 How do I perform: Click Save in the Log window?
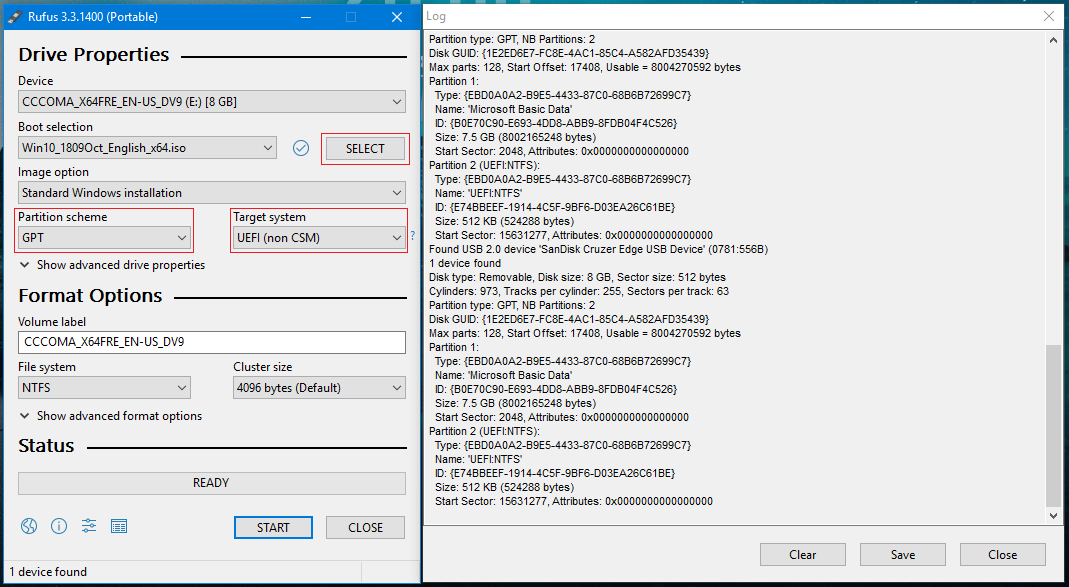click(x=903, y=555)
